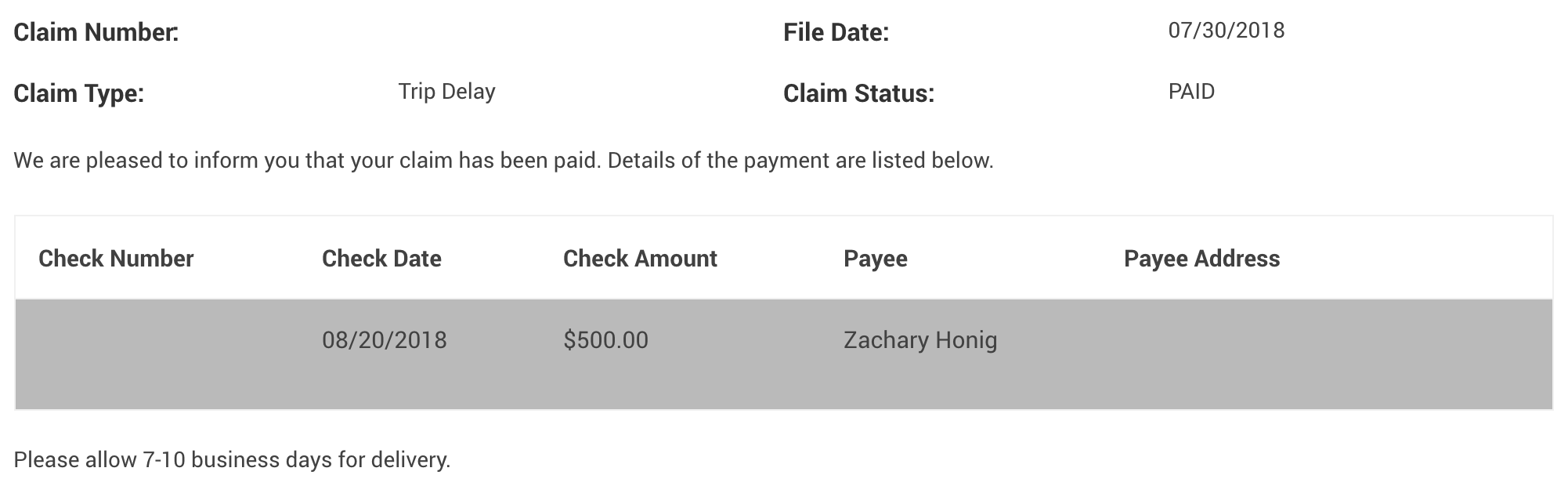Select the 07/30/2018 file date value
The image size is (1568, 486).
point(1226,31)
